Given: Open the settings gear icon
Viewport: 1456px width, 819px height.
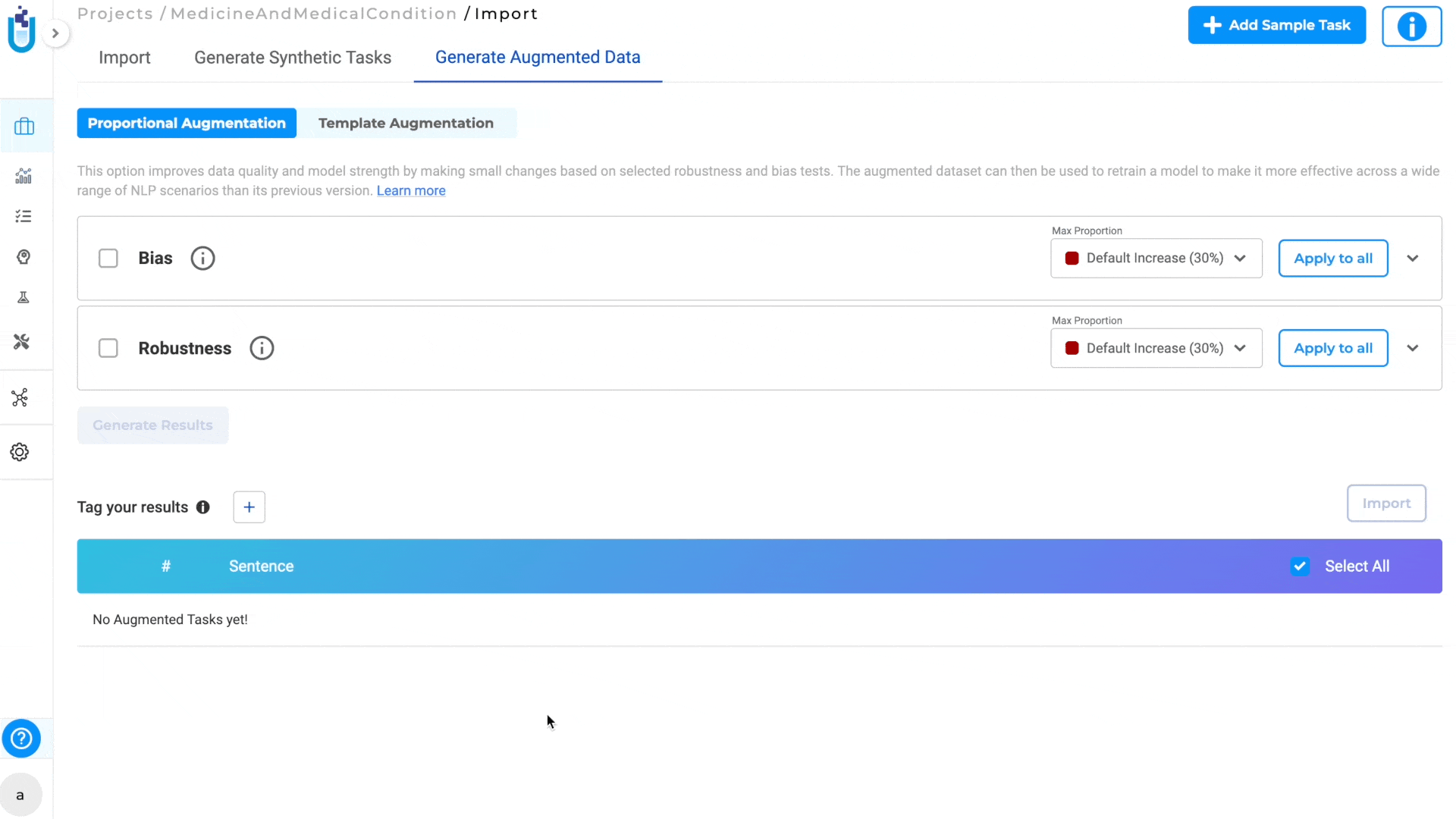Looking at the screenshot, I should (x=20, y=452).
